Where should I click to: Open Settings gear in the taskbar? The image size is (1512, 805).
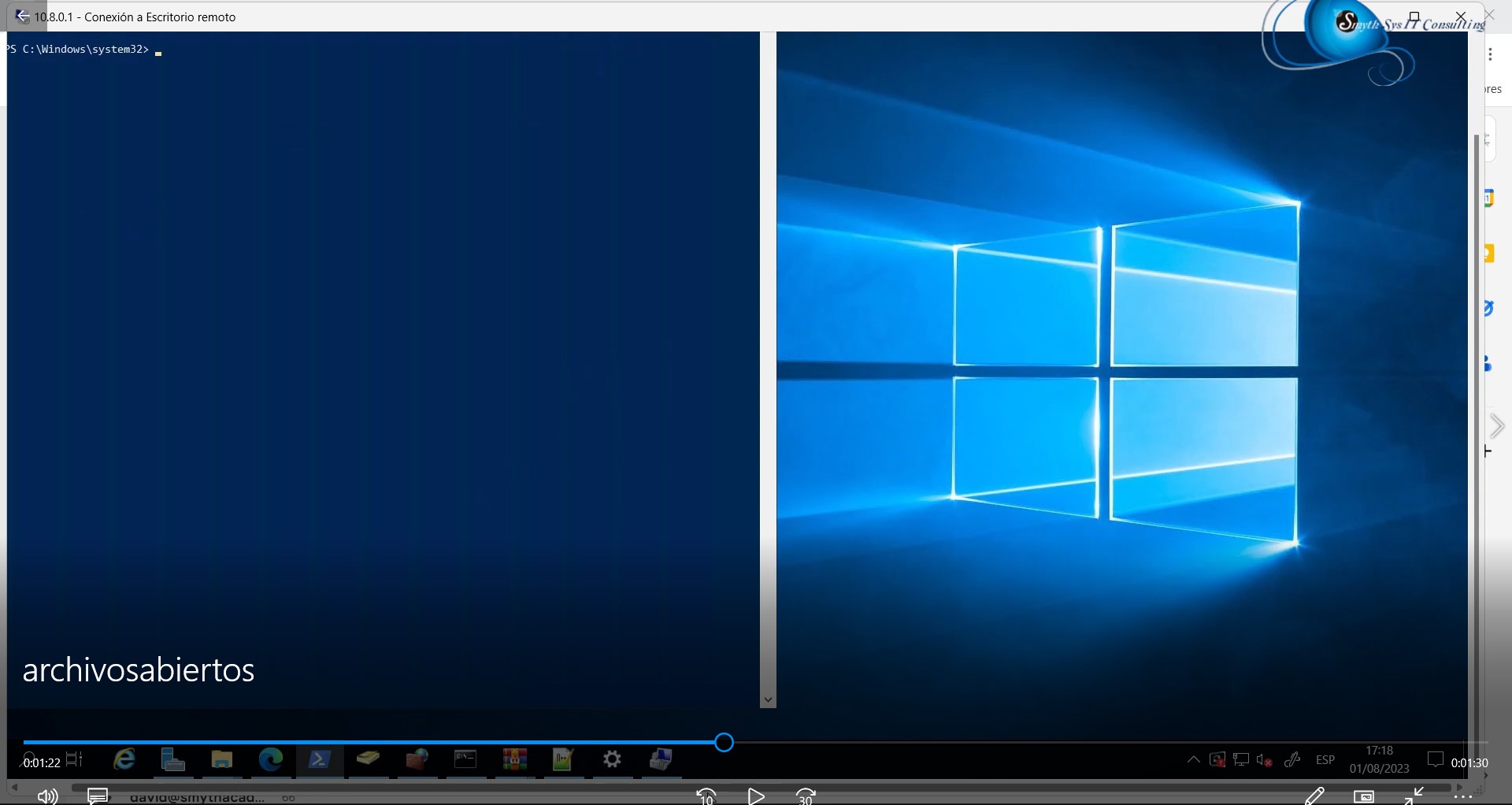[x=612, y=759]
